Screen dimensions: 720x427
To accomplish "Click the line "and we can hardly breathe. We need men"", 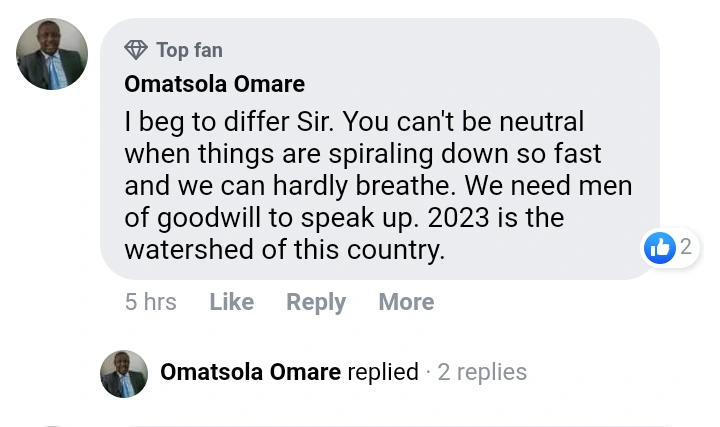I will click(x=378, y=186).
